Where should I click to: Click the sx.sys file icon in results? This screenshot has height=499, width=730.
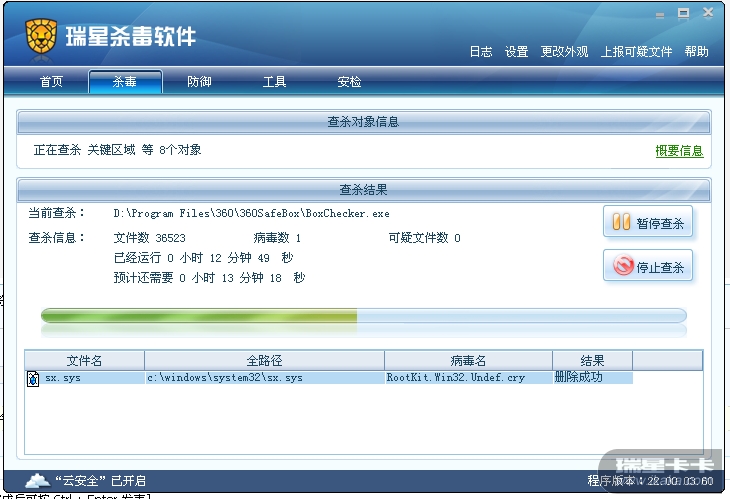tap(33, 378)
